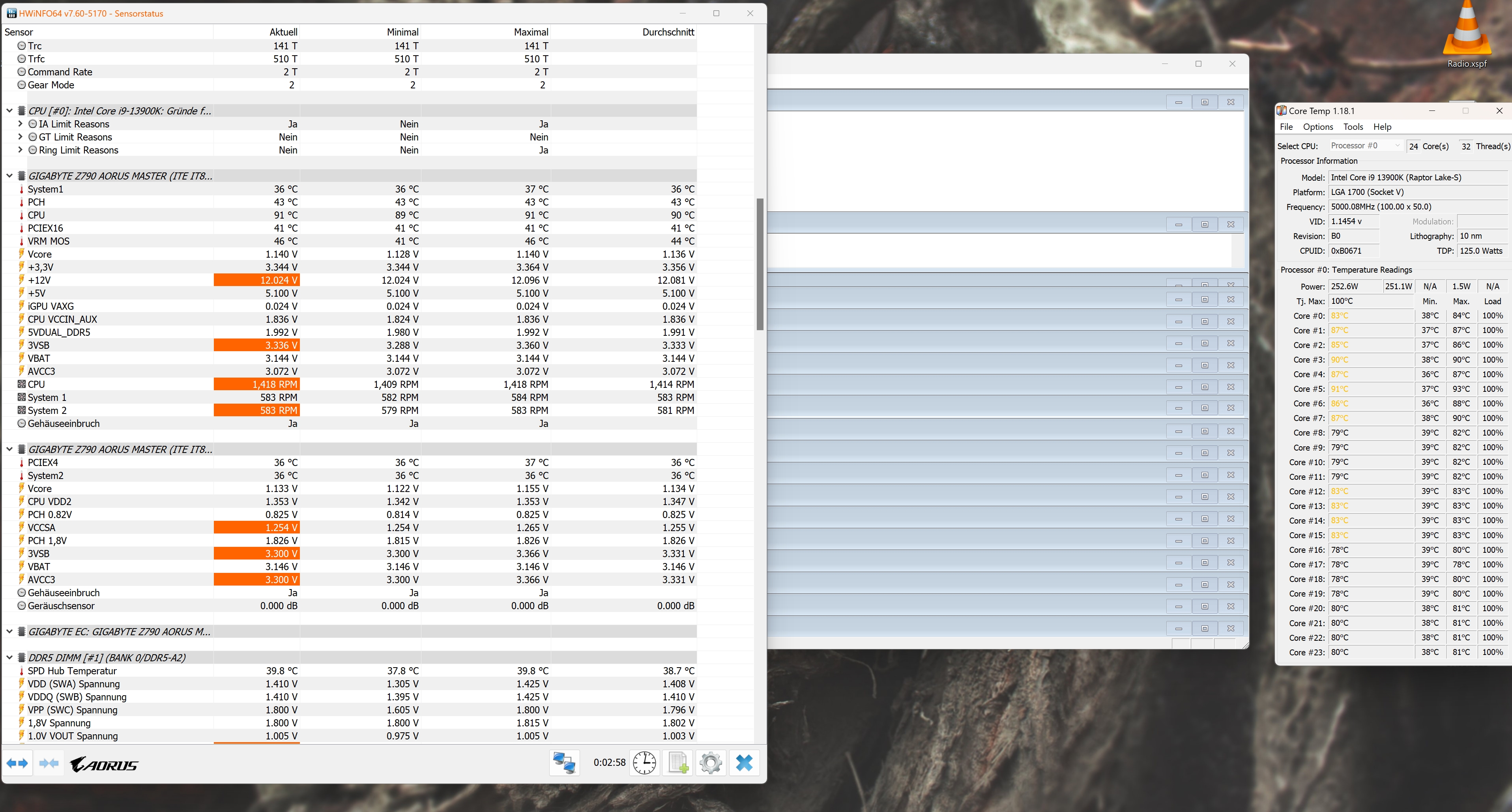Click the HWiNFO vertical scrollbar thumb
The height and width of the screenshot is (812, 1512).
pyautogui.click(x=760, y=264)
